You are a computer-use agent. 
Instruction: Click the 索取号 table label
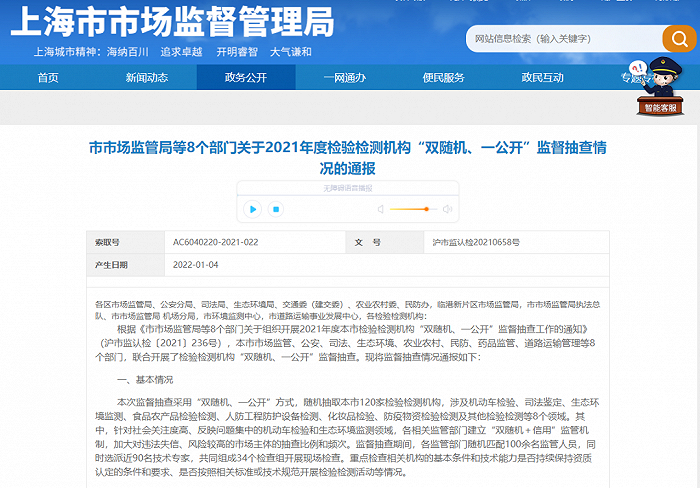coord(107,242)
